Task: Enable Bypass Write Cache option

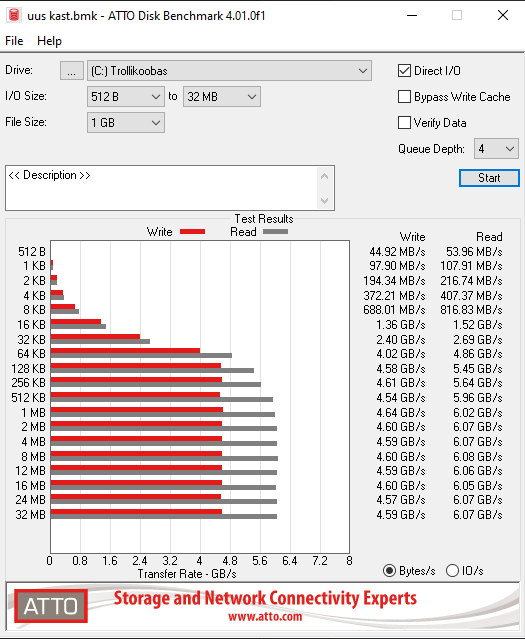Action: [x=404, y=97]
